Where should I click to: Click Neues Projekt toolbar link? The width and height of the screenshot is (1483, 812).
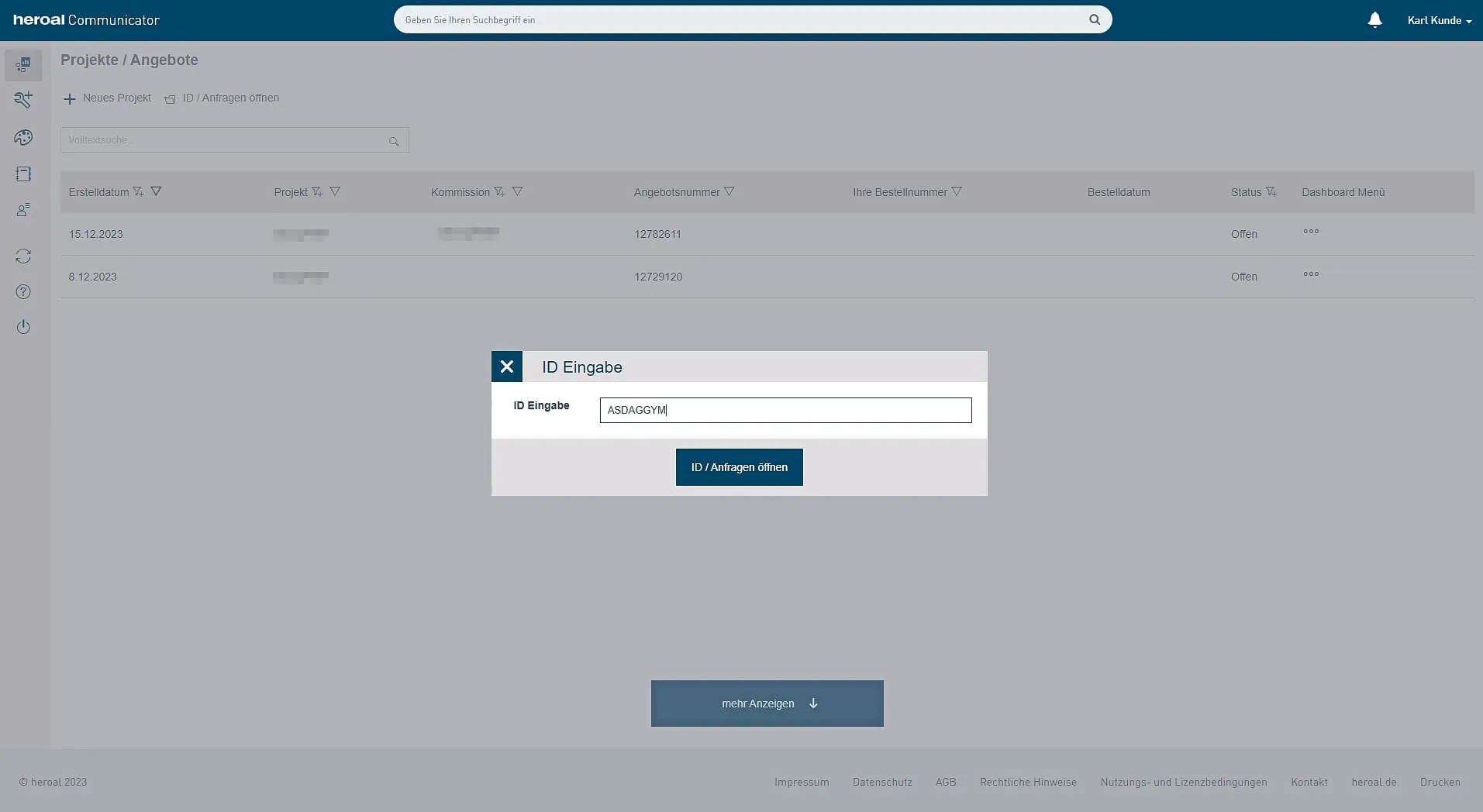tap(108, 98)
